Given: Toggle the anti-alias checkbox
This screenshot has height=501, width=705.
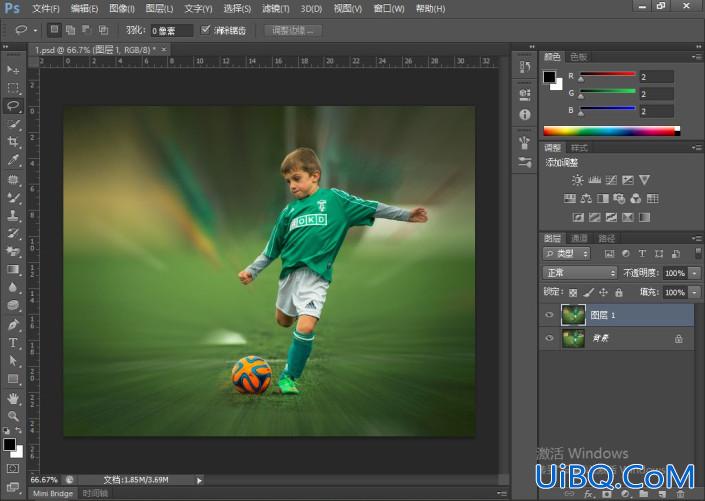Looking at the screenshot, I should [205, 30].
